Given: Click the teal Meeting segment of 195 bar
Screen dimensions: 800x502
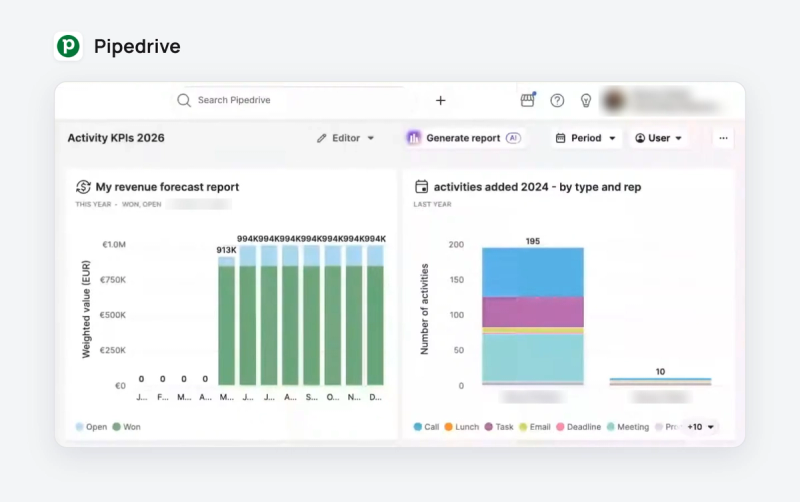Looking at the screenshot, I should coord(533,358).
